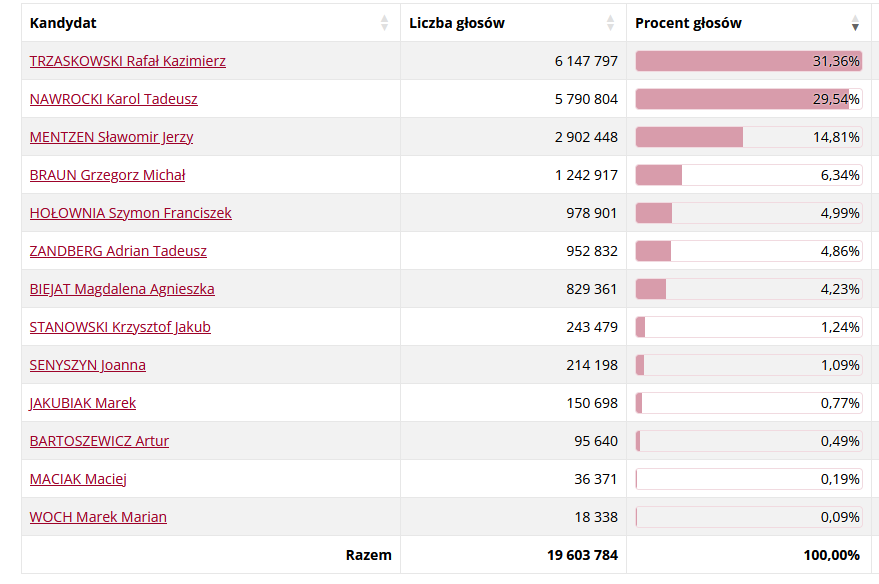Follow the MENTZEN Sławomir Jerzy link
This screenshot has height=584, width=879.
(112, 137)
